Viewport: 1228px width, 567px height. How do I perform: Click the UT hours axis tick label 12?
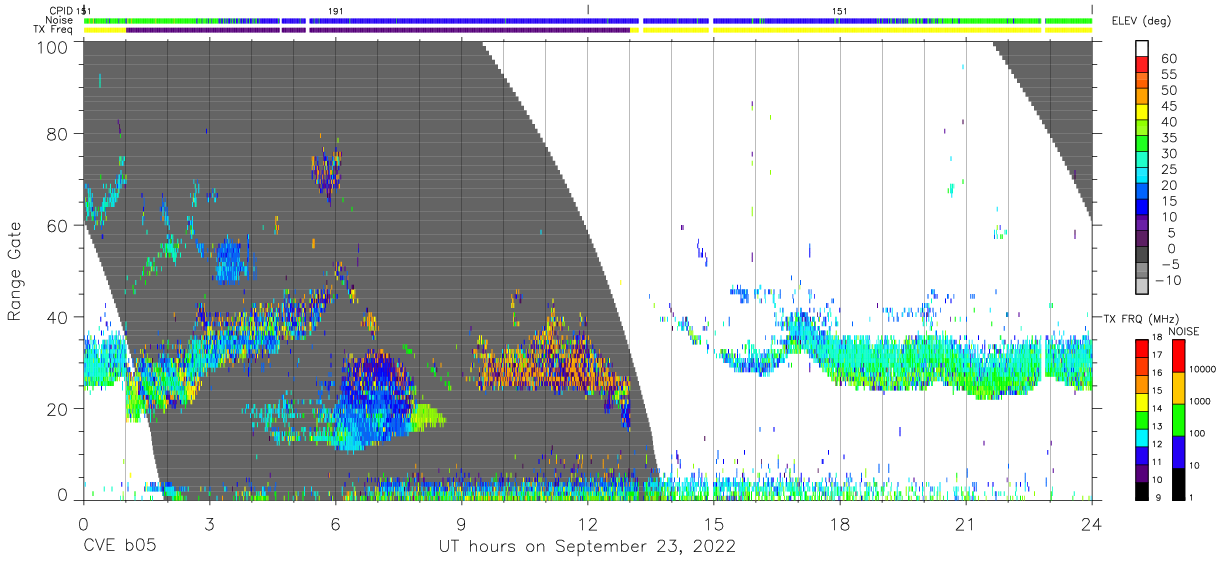point(588,523)
